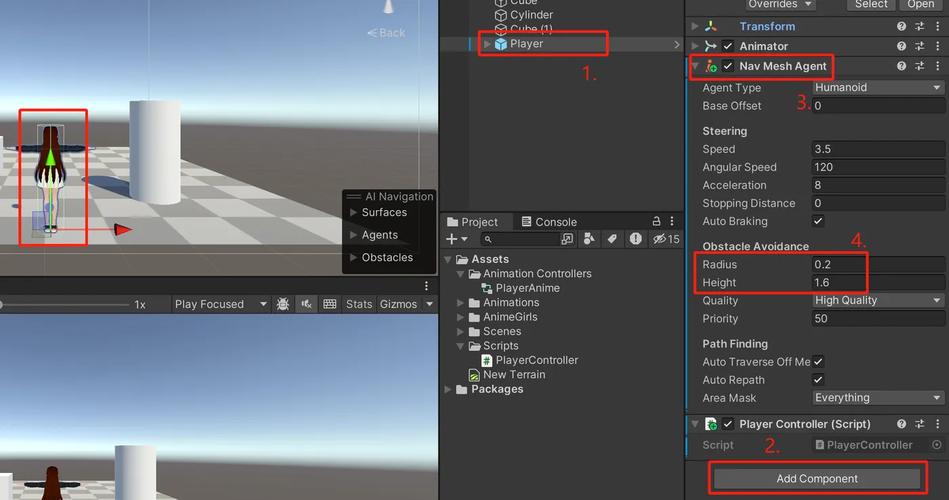Toggle the mute audio icon in Game view
The image size is (949, 500).
pos(307,304)
